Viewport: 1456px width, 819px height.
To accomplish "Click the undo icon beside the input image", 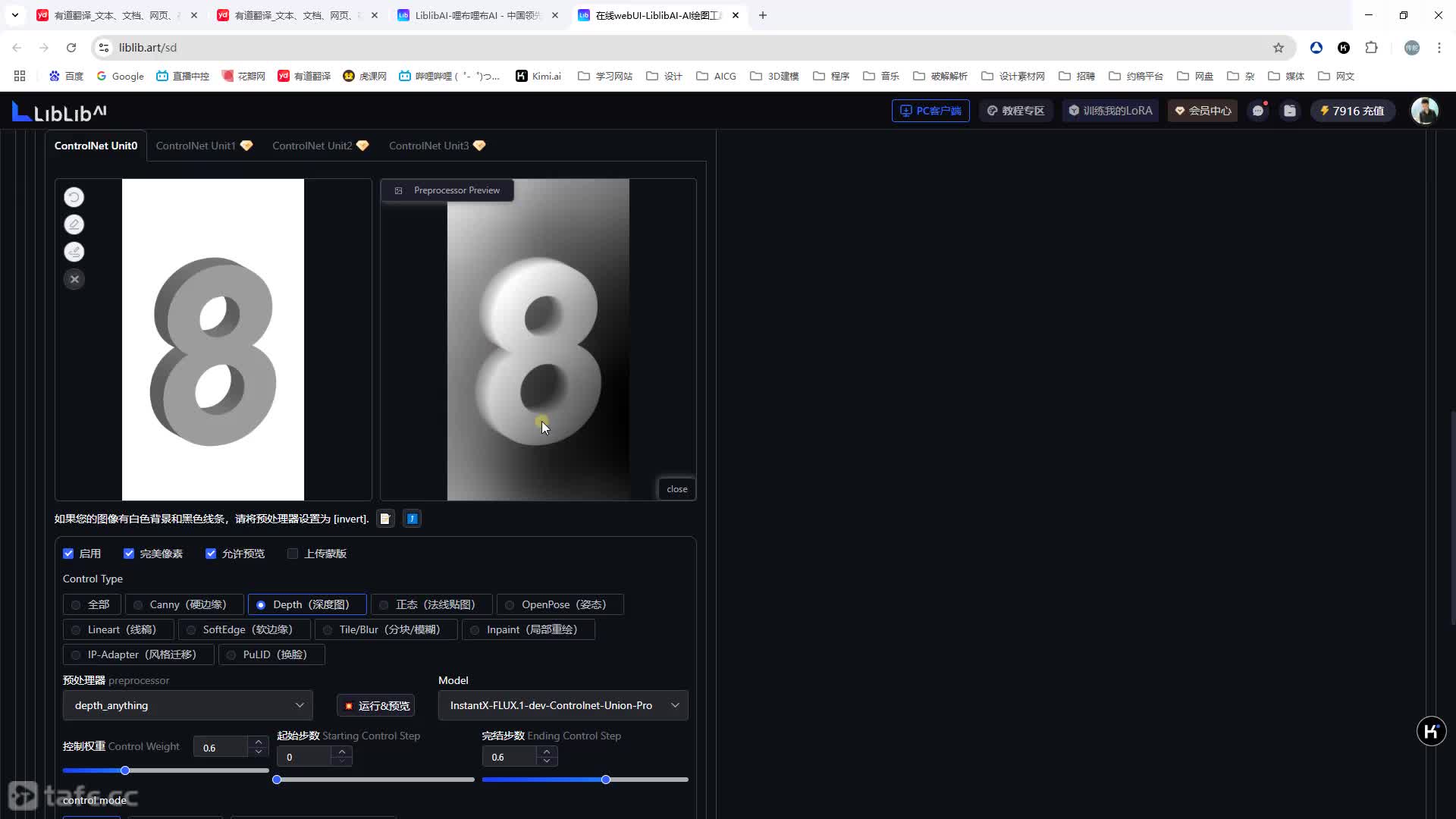I will (x=74, y=197).
